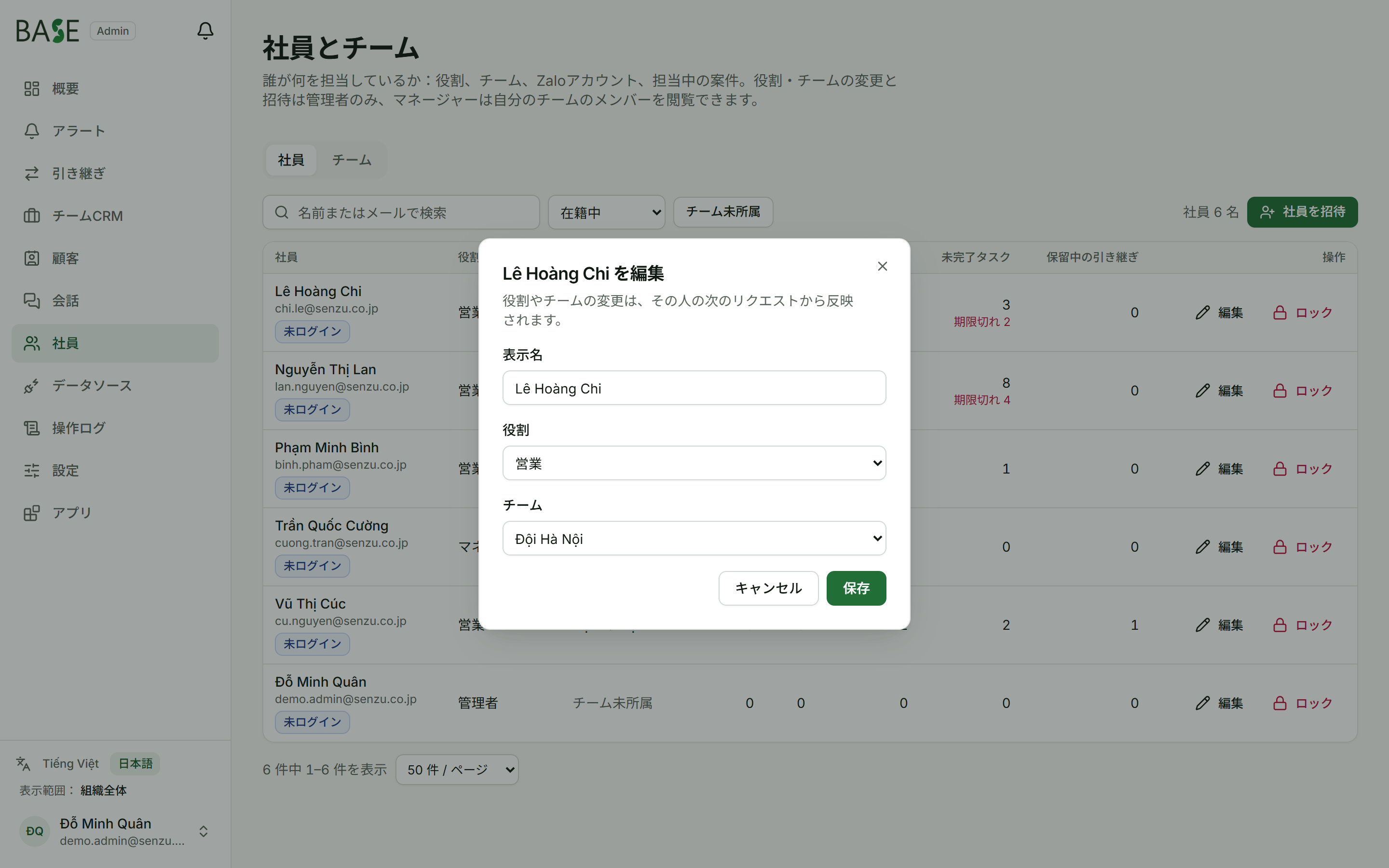Open 設定 settings page

(x=115, y=471)
